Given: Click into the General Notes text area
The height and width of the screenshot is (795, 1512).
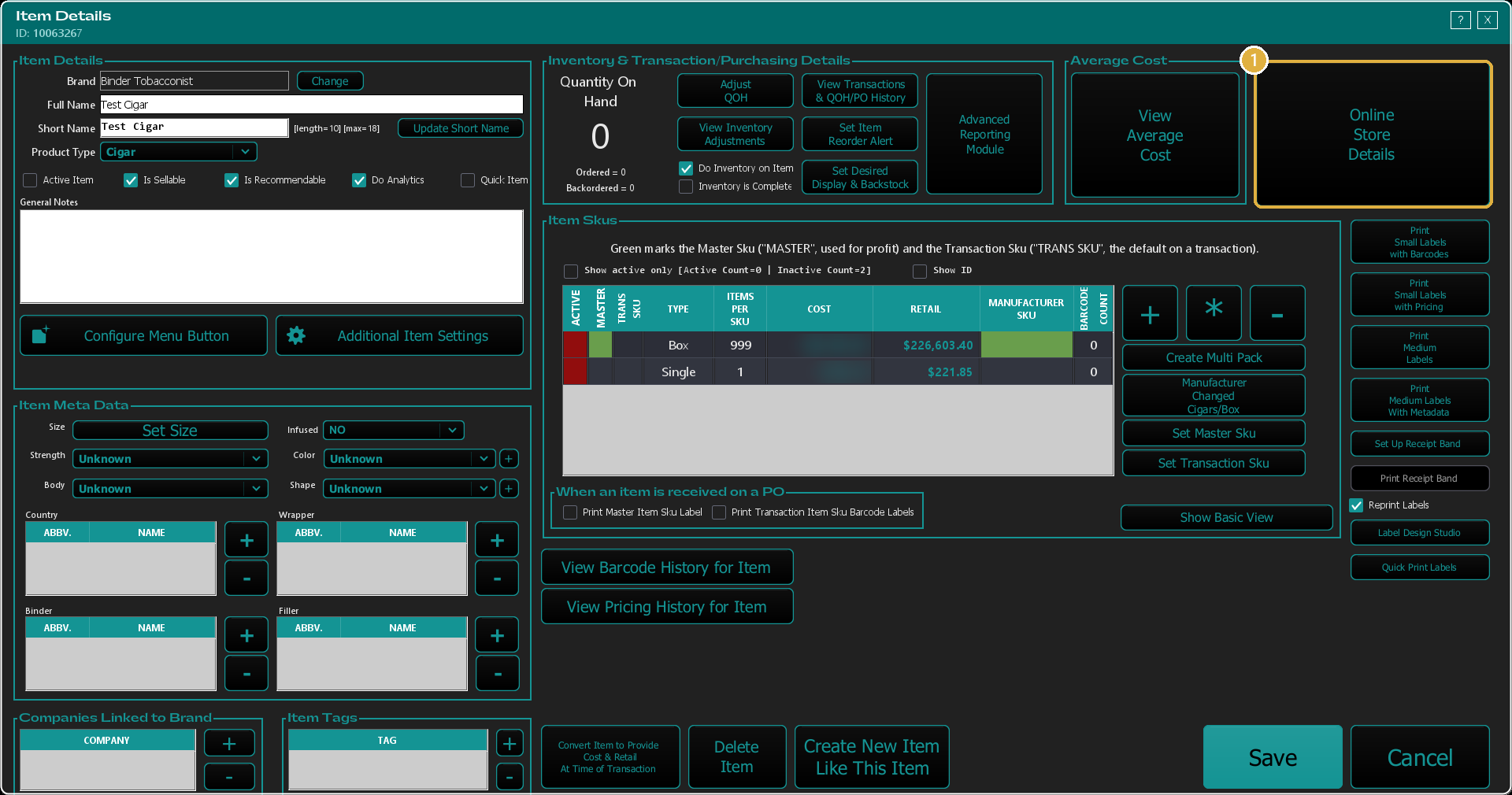Looking at the screenshot, I should pyautogui.click(x=272, y=257).
